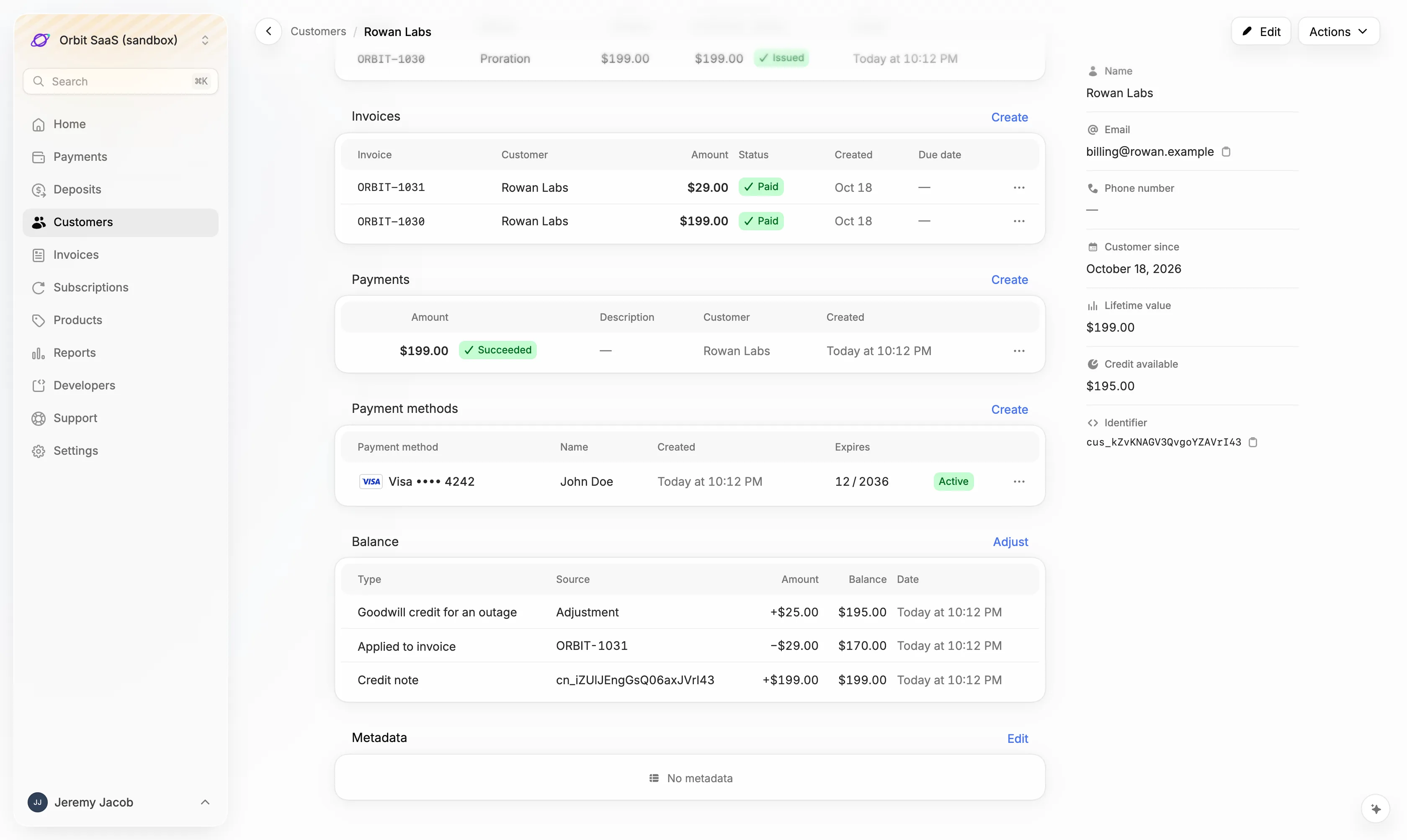Screen dimensions: 1407x840
Task: Open options for the Visa 4242 payment method
Action: pyautogui.click(x=1019, y=482)
